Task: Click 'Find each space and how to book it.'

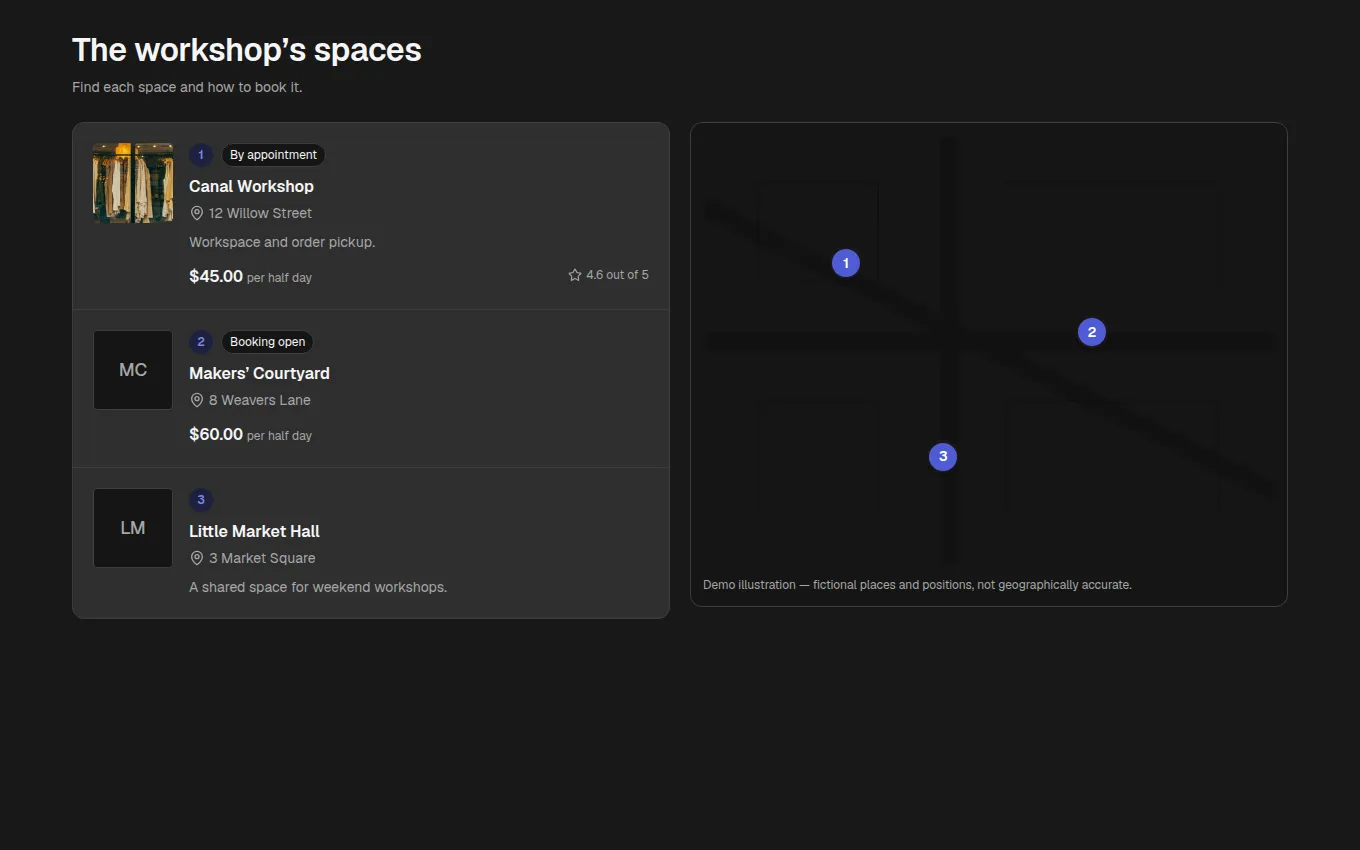Action: point(187,87)
